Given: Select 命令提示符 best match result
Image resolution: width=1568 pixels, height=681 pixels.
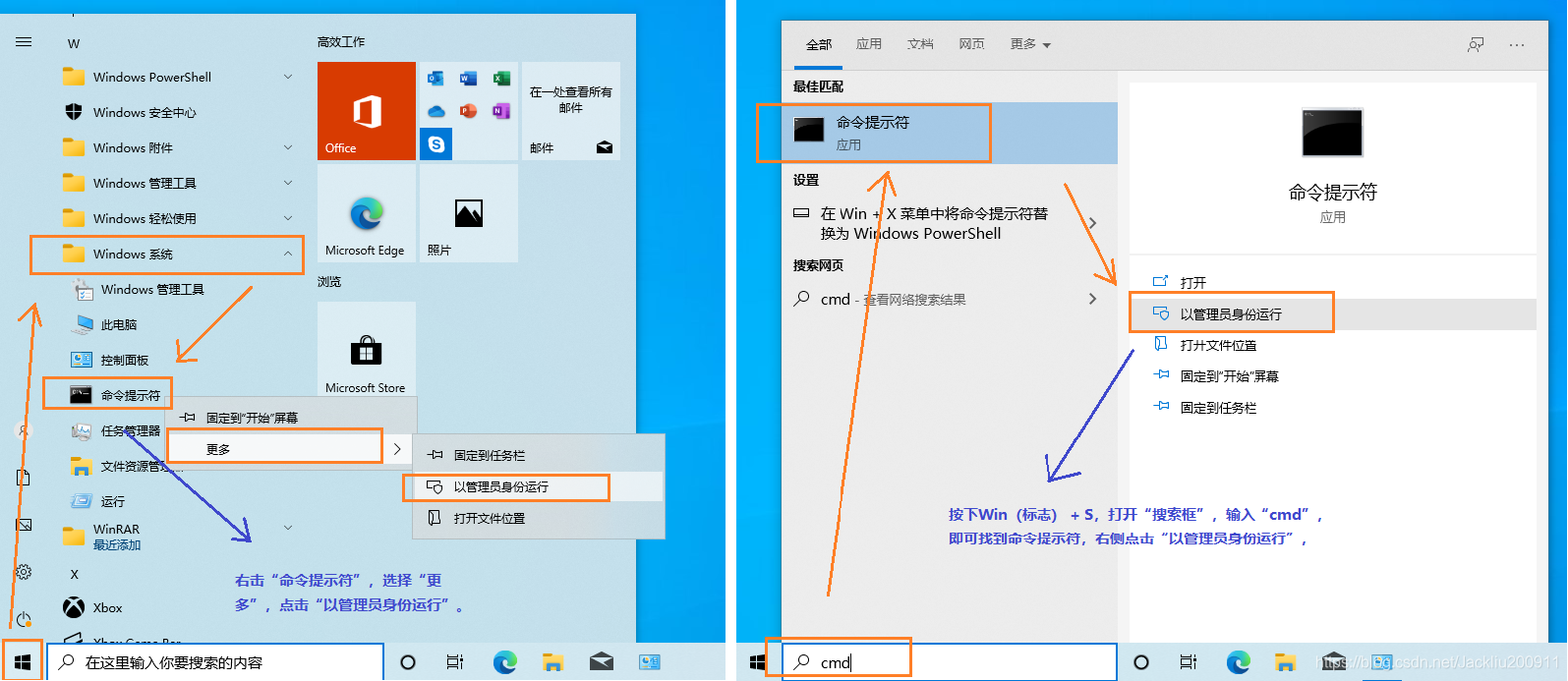Looking at the screenshot, I should tap(950, 133).
